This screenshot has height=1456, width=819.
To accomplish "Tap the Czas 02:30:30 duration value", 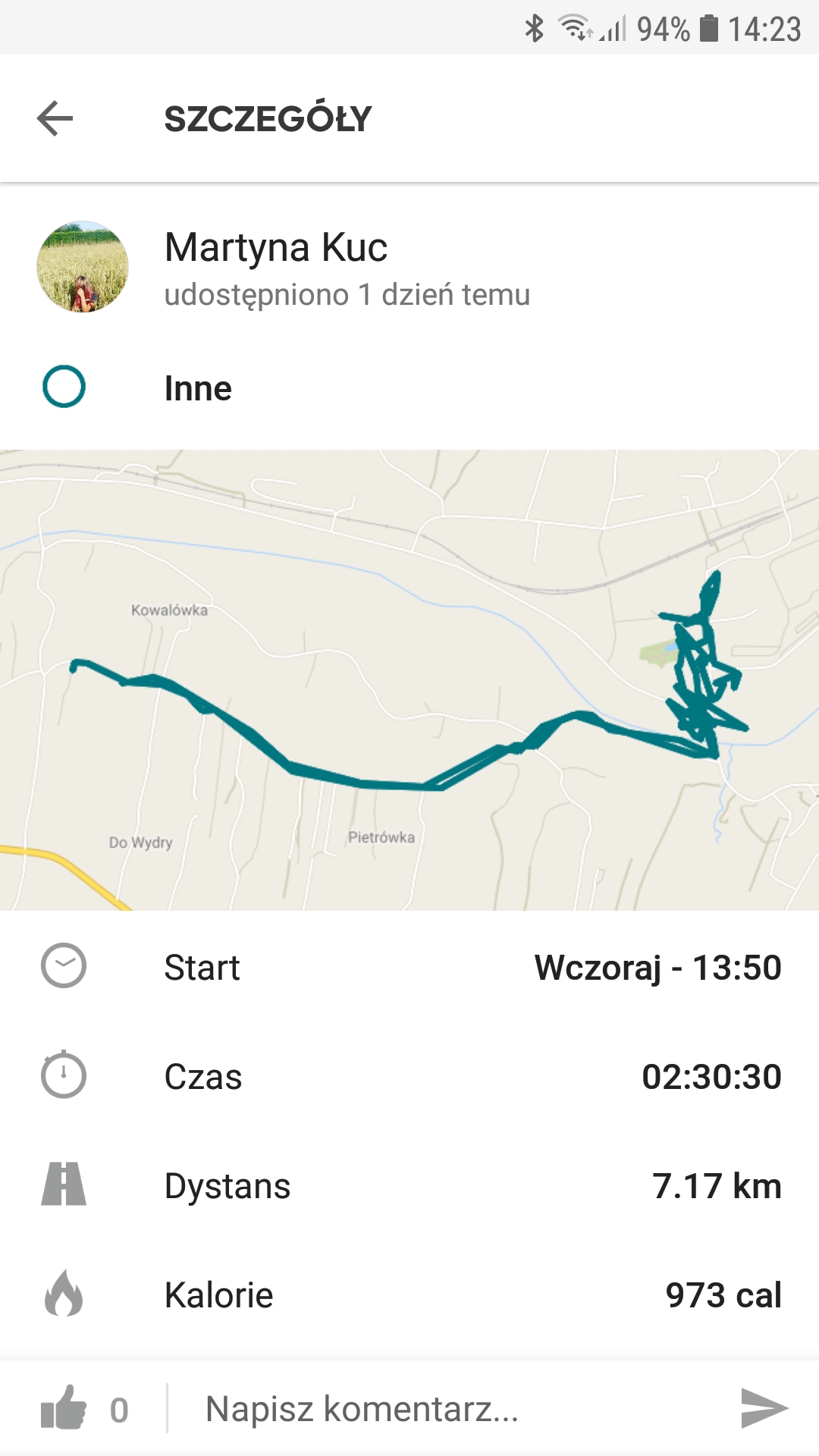I will (x=711, y=1077).
